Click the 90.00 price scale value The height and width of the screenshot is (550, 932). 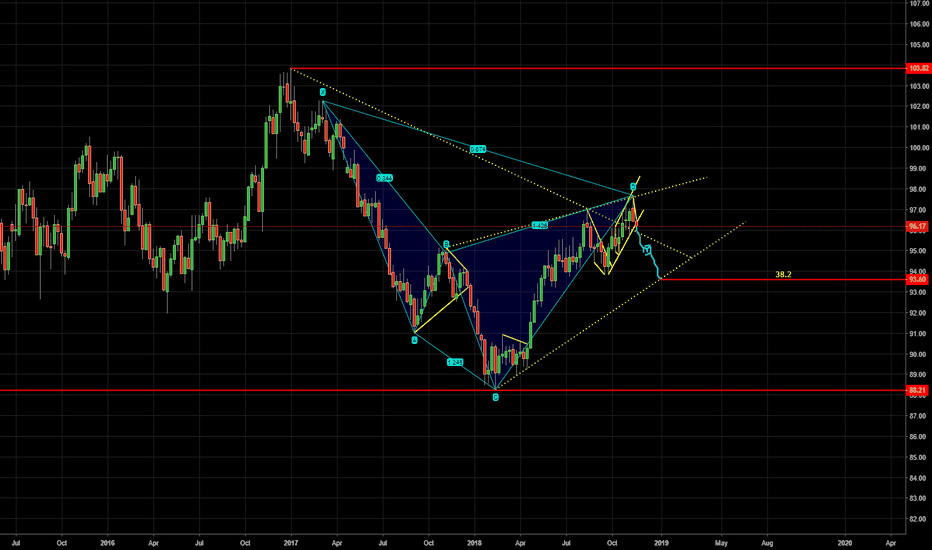click(x=920, y=354)
